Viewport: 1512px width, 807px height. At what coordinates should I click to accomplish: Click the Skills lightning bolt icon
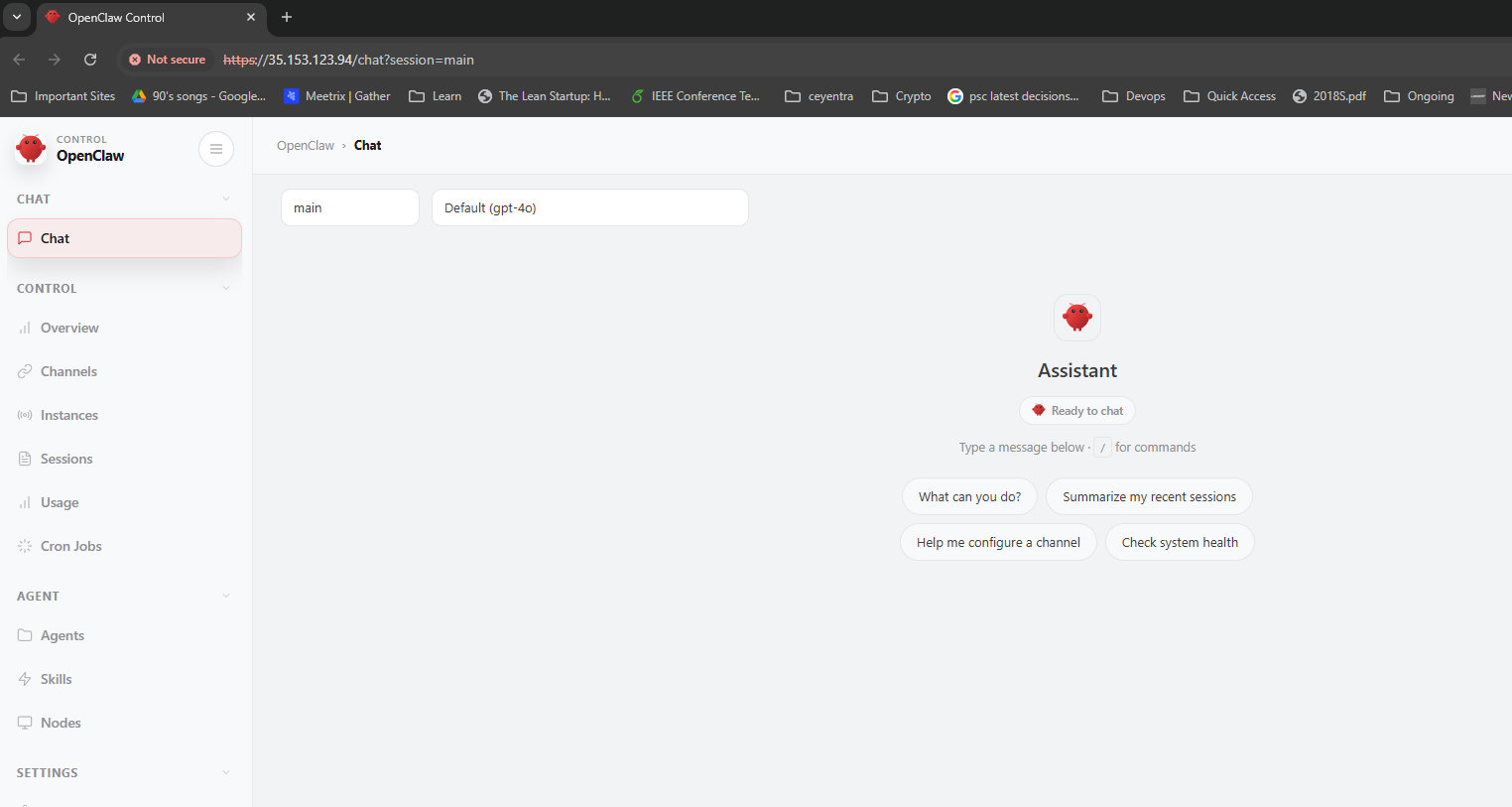pyautogui.click(x=25, y=680)
